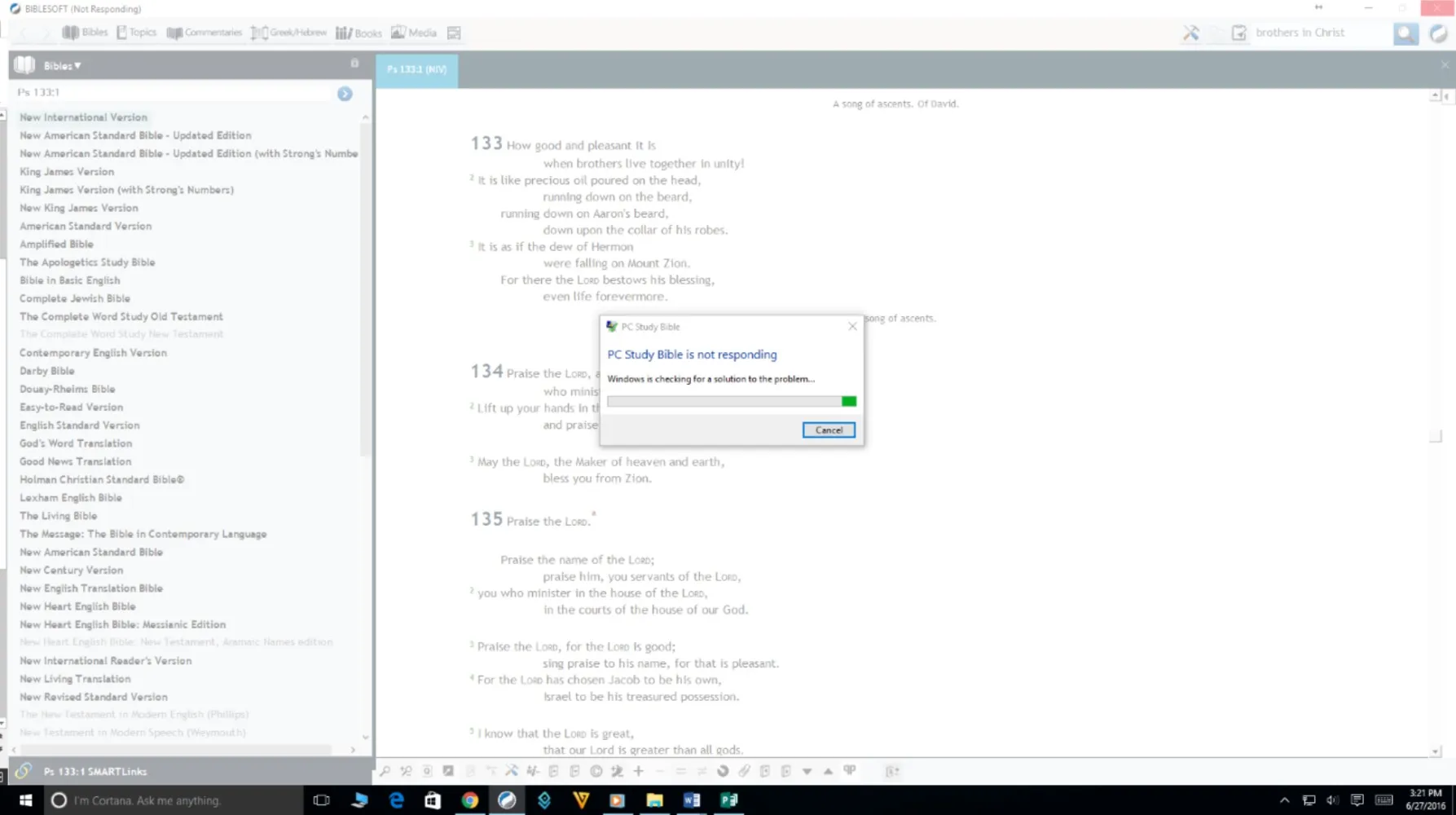The image size is (1456, 815).
Task: Select New International Version in list
Action: [x=83, y=117]
